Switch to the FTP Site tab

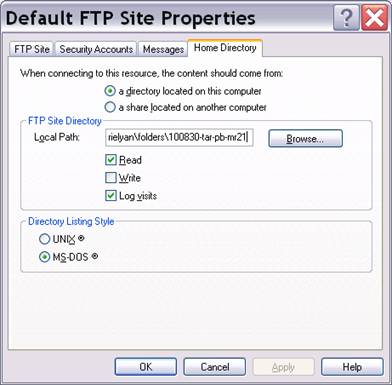(32, 49)
